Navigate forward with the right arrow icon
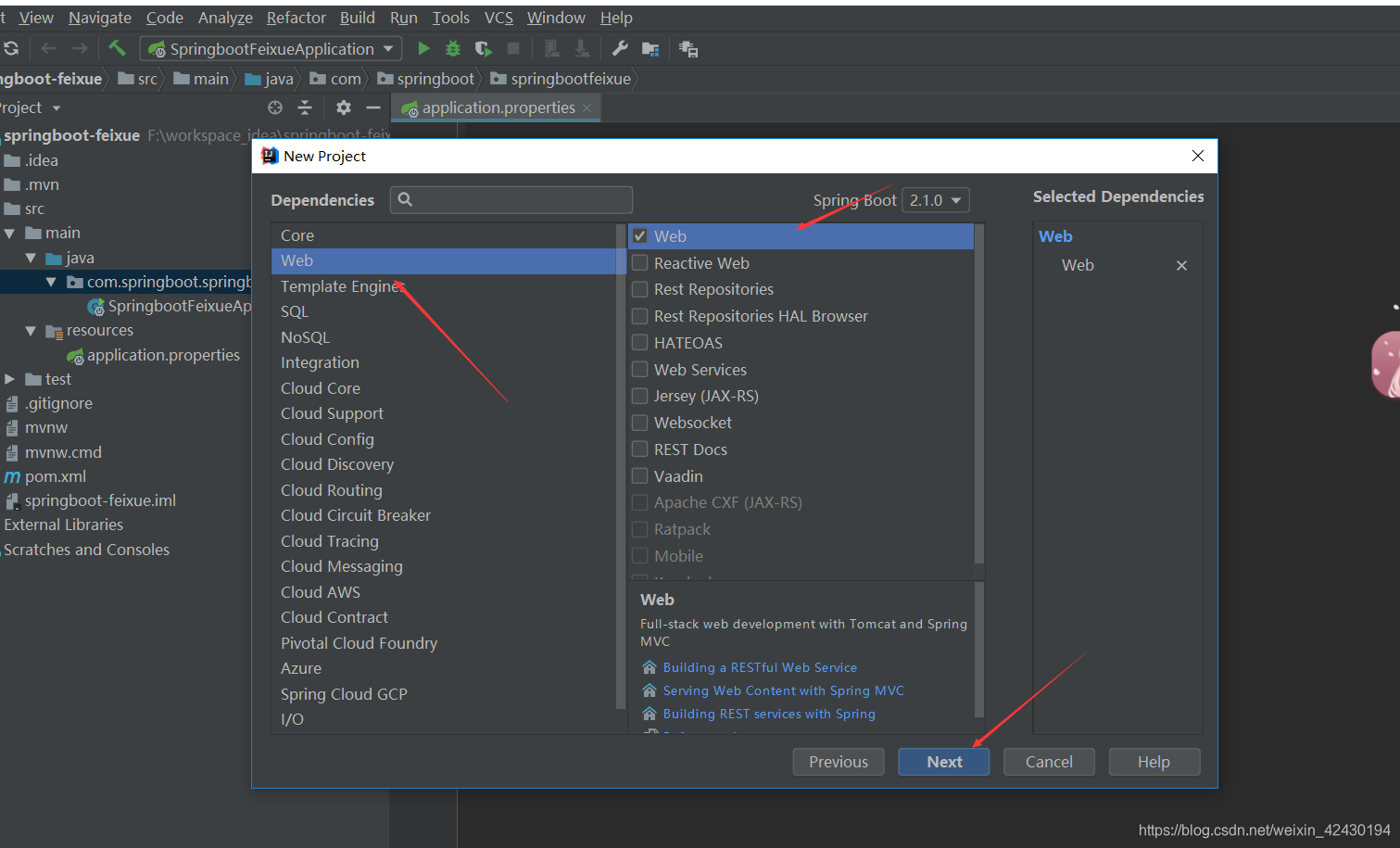The width and height of the screenshot is (1400, 848). (x=80, y=48)
